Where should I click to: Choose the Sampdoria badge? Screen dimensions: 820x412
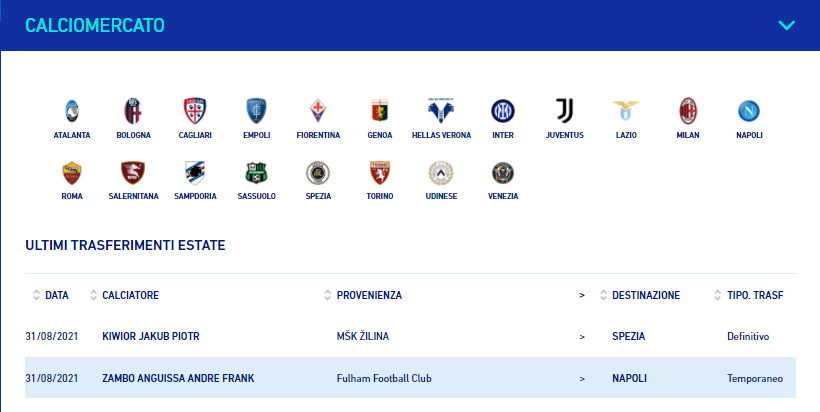click(195, 173)
